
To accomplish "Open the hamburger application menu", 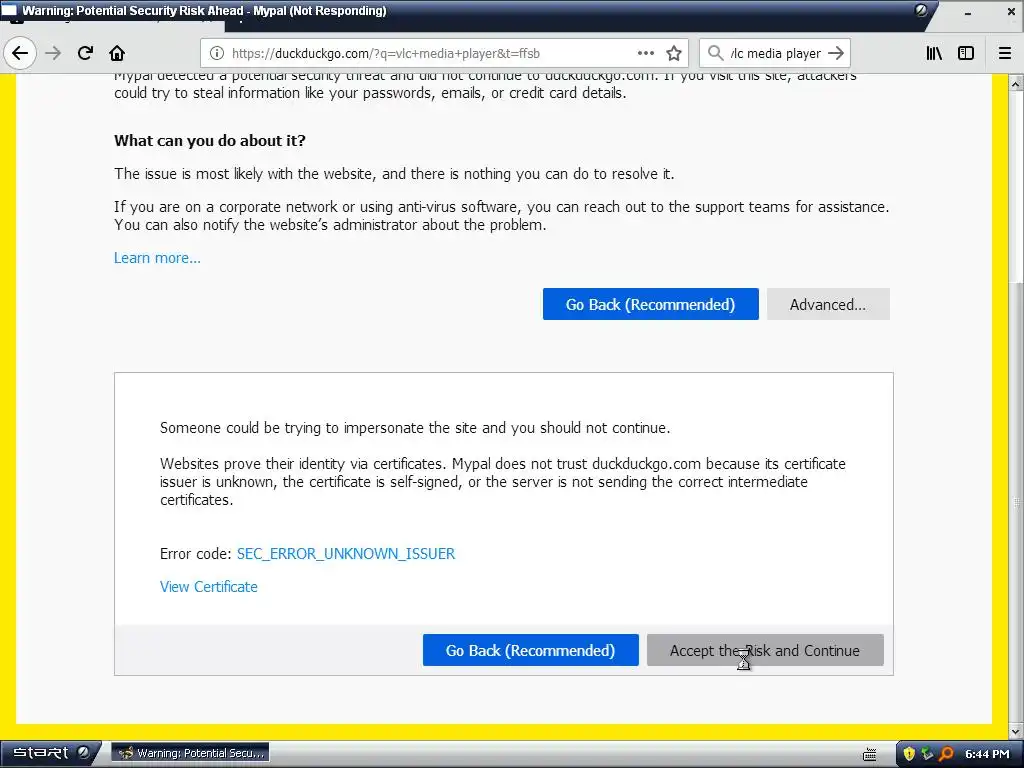I will 1005,54.
